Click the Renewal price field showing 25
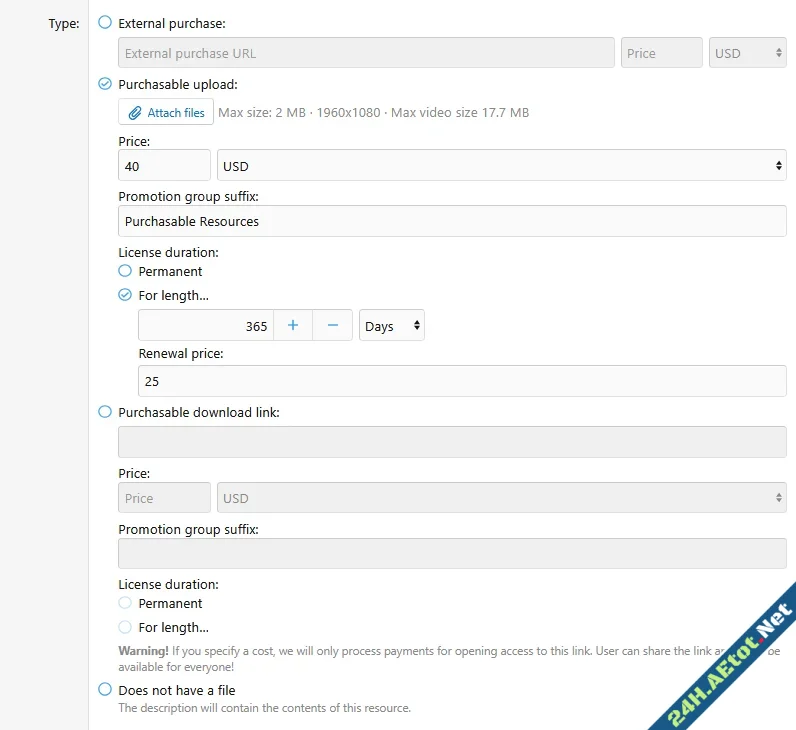 pos(461,381)
